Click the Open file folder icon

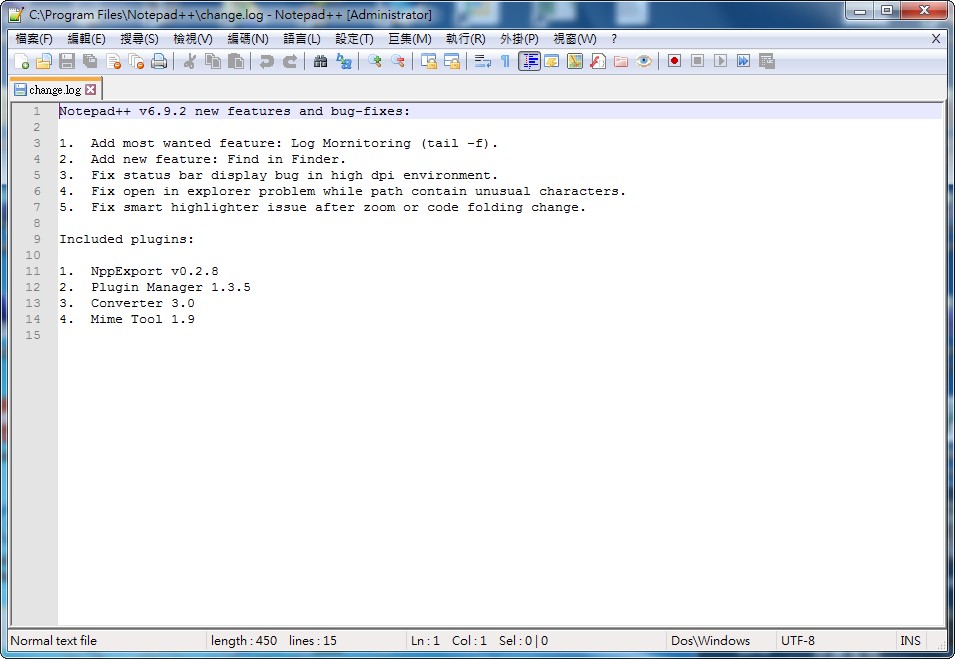tap(44, 61)
